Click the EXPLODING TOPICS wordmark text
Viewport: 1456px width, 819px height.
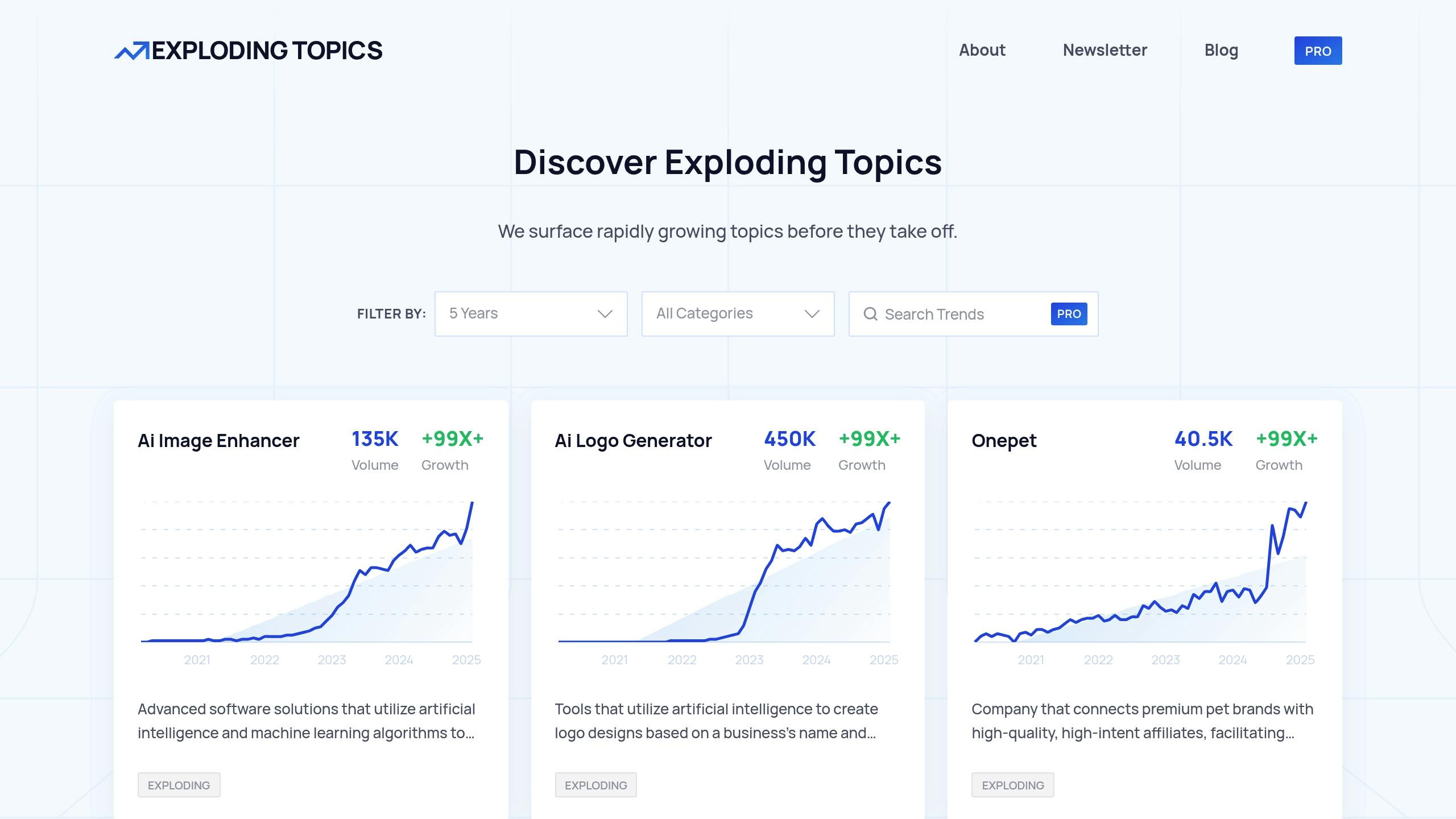coord(267,51)
